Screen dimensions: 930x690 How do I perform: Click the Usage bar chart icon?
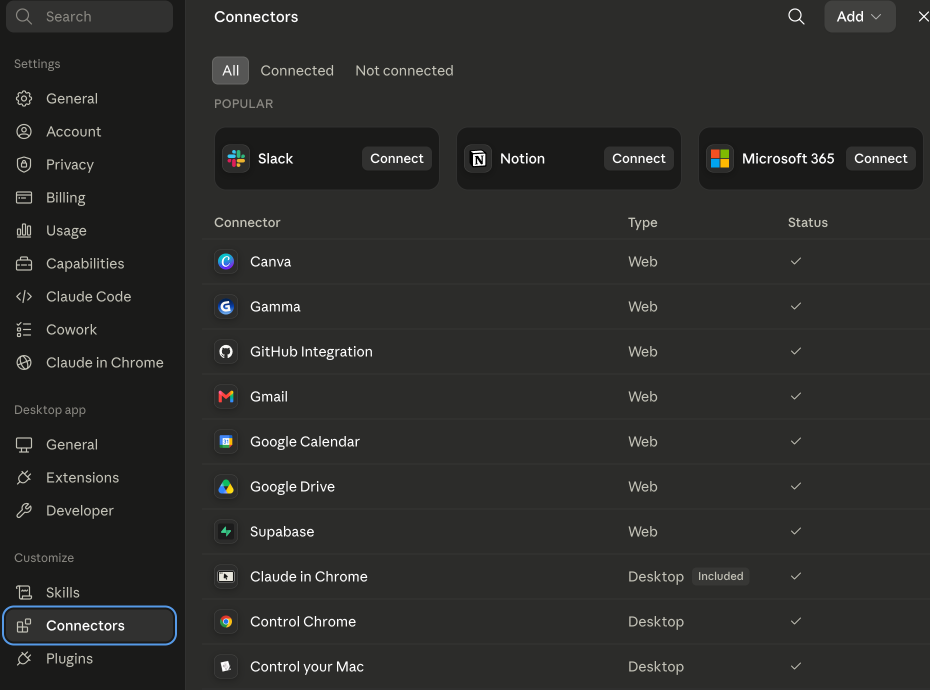(x=24, y=230)
